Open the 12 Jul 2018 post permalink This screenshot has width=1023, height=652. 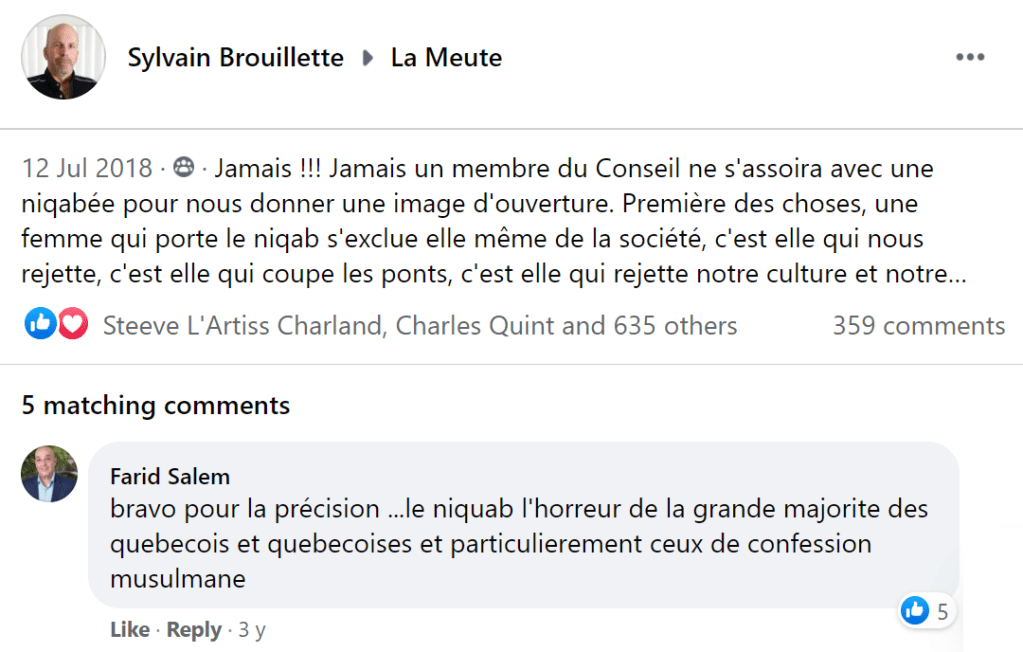87,167
